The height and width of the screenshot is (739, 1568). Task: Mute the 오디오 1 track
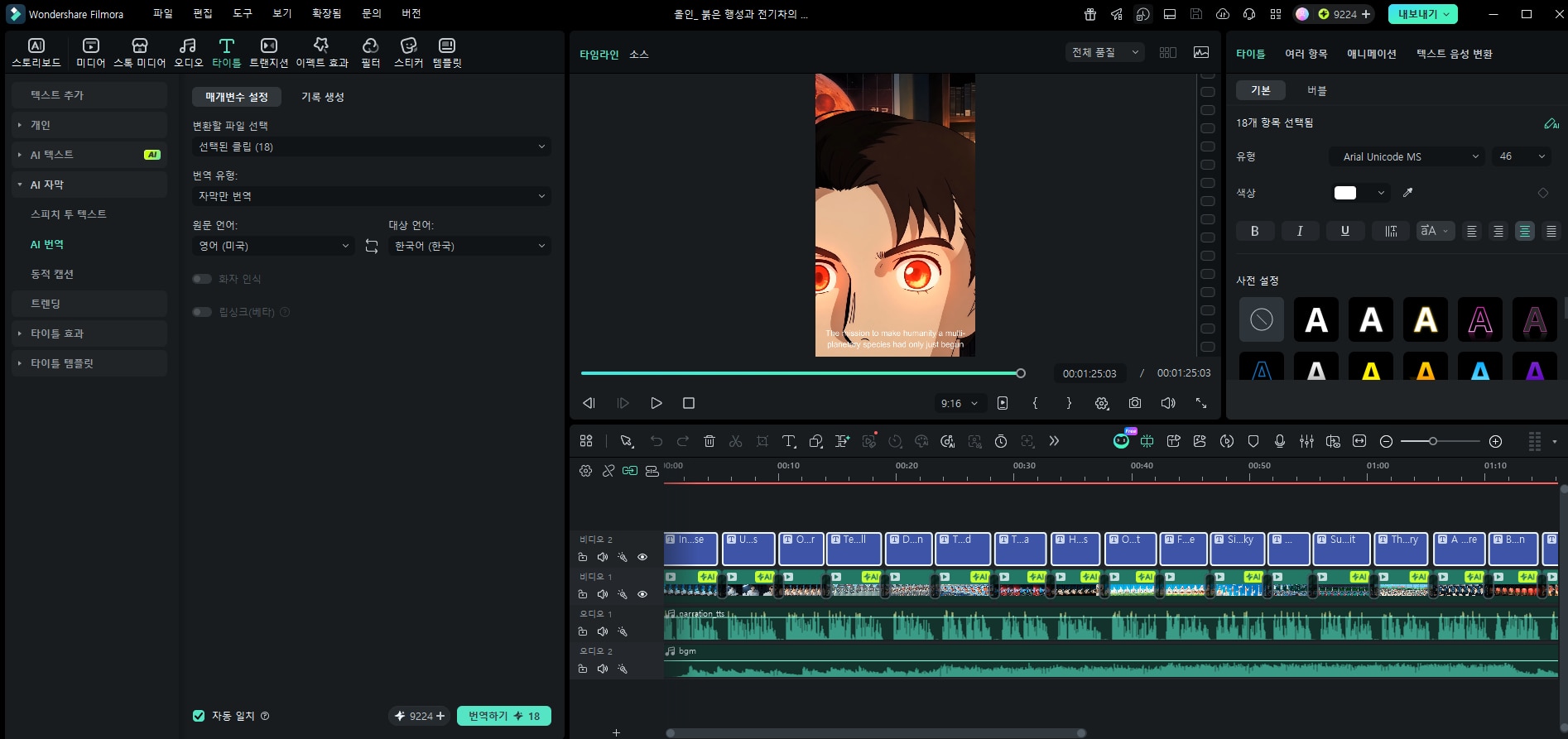point(603,631)
